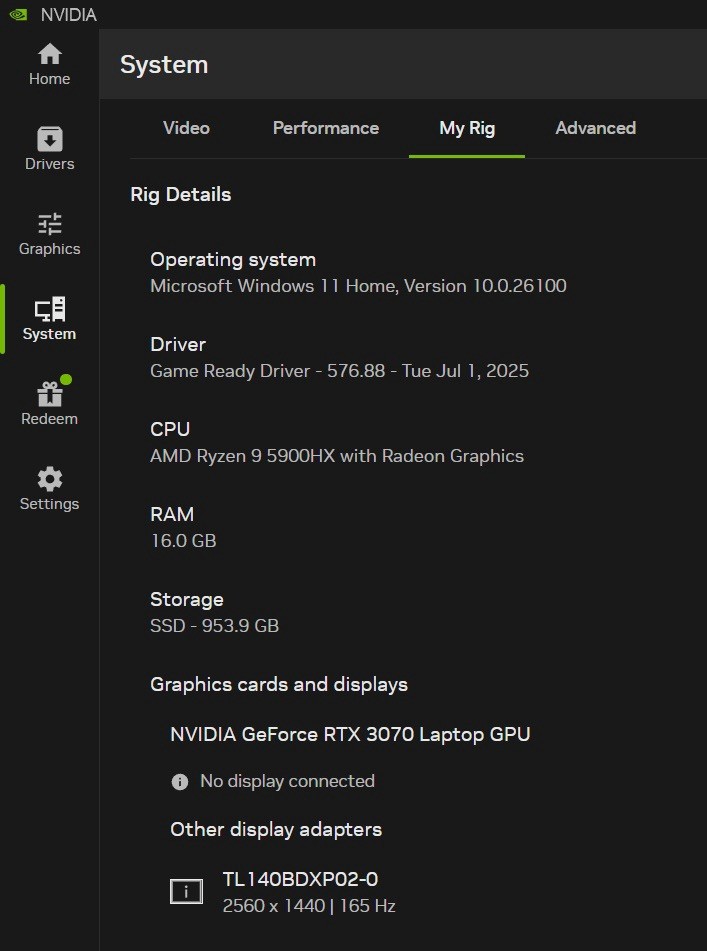The width and height of the screenshot is (707, 951).
Task: Click Other display adapters heading
Action: pos(276,830)
